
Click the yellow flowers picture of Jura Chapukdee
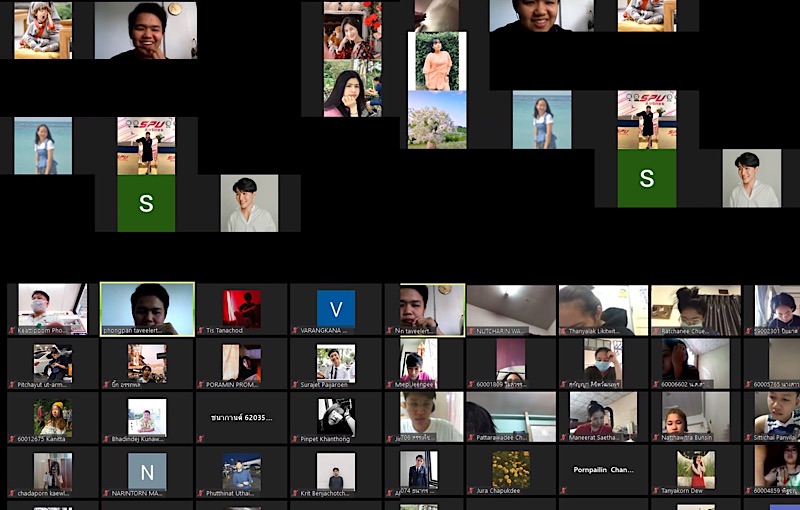(511, 470)
